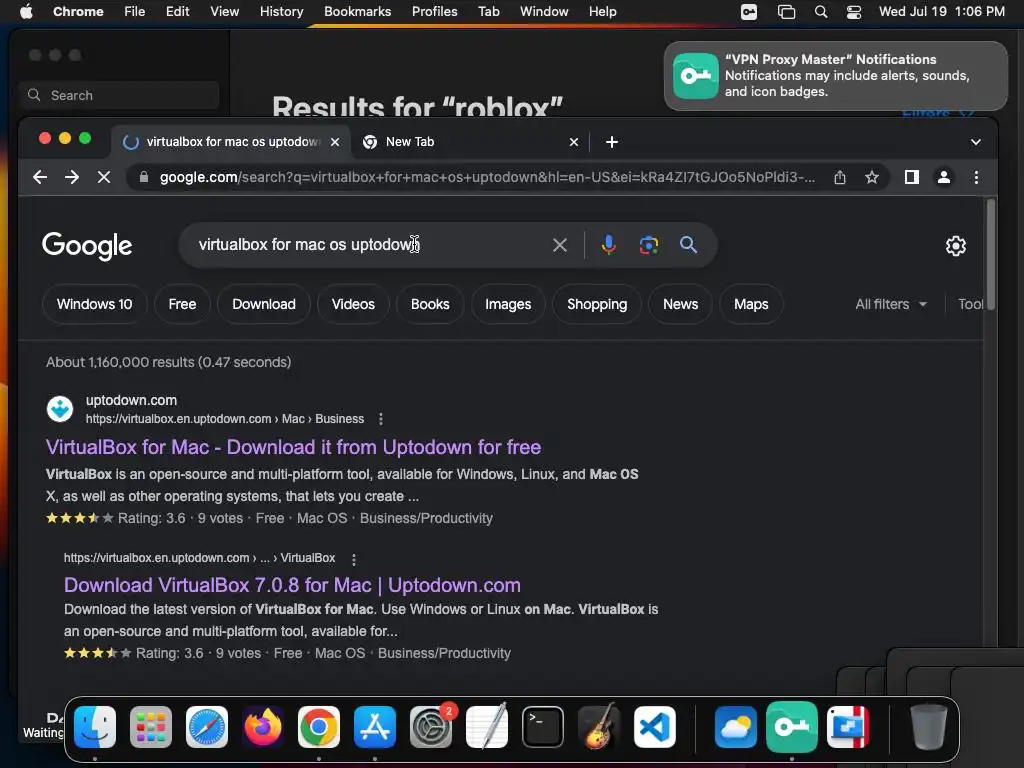Open Launchpad from the Dock
The image size is (1024, 768).
tap(151, 727)
